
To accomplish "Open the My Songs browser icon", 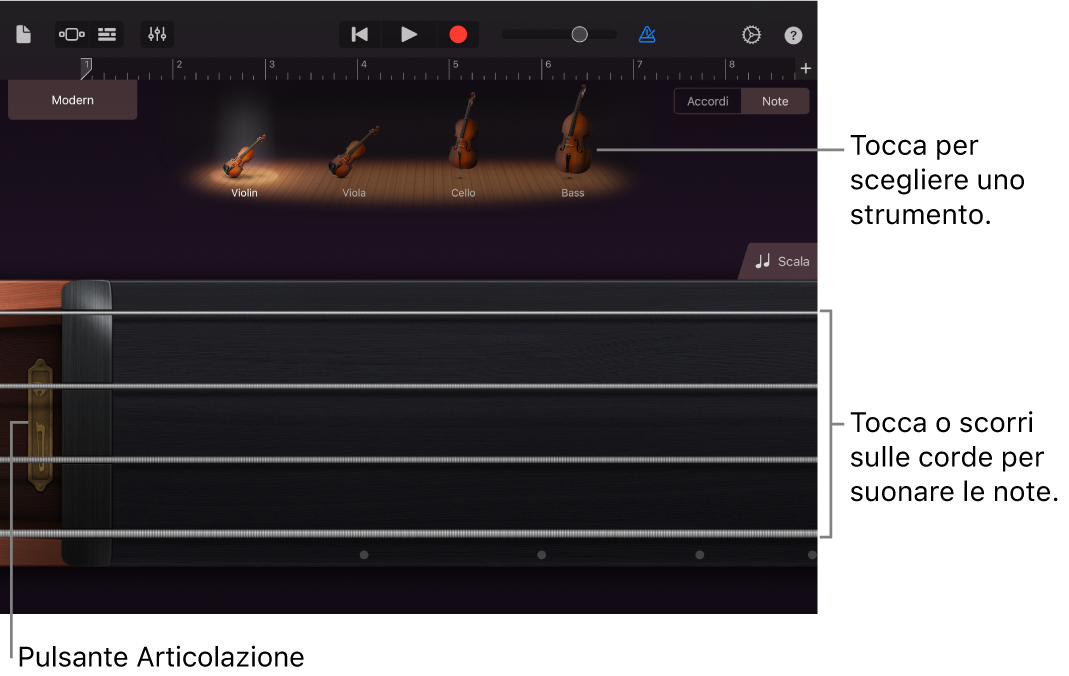I will (22, 34).
